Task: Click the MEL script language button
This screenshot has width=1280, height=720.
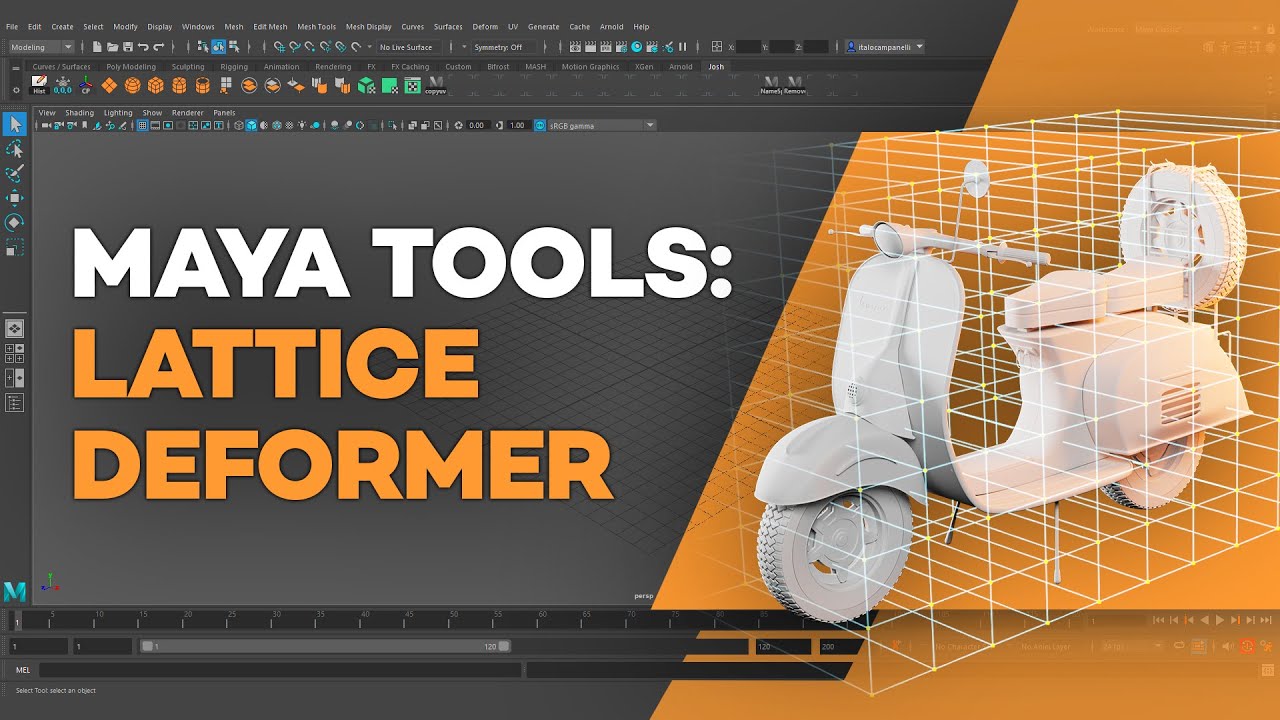Action: click(x=23, y=670)
